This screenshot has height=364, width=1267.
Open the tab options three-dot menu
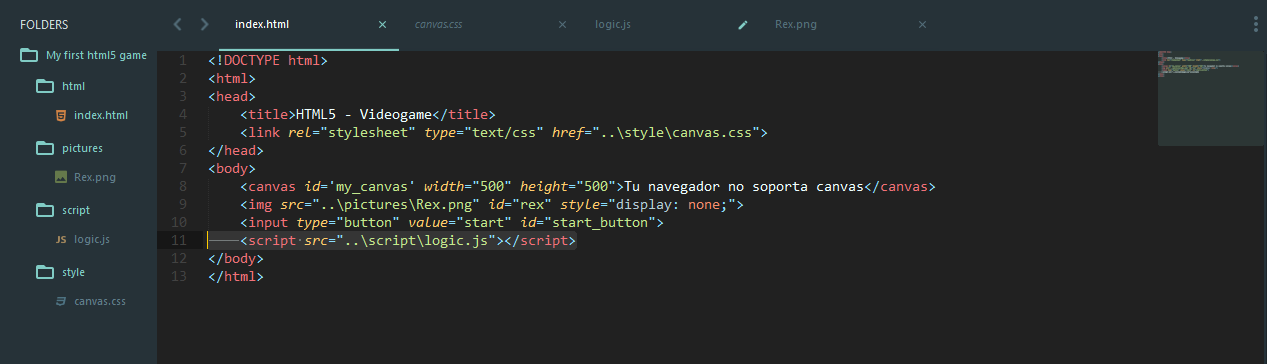[1256, 24]
